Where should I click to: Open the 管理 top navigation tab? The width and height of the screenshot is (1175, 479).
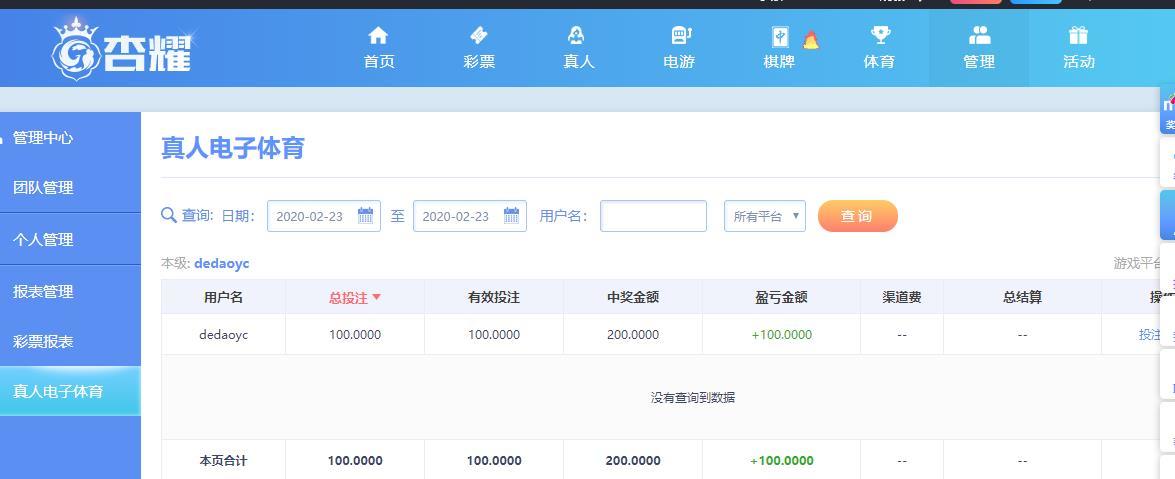(978, 47)
